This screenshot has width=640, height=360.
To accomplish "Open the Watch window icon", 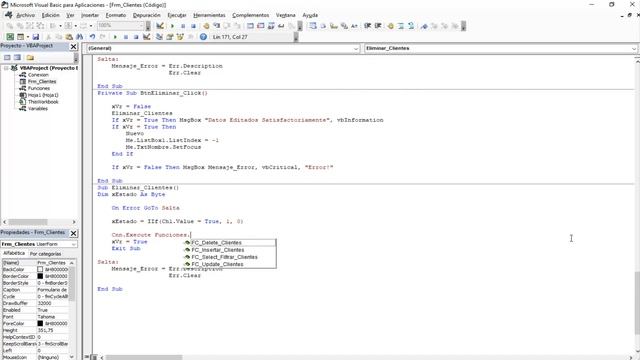I will [x=271, y=26].
